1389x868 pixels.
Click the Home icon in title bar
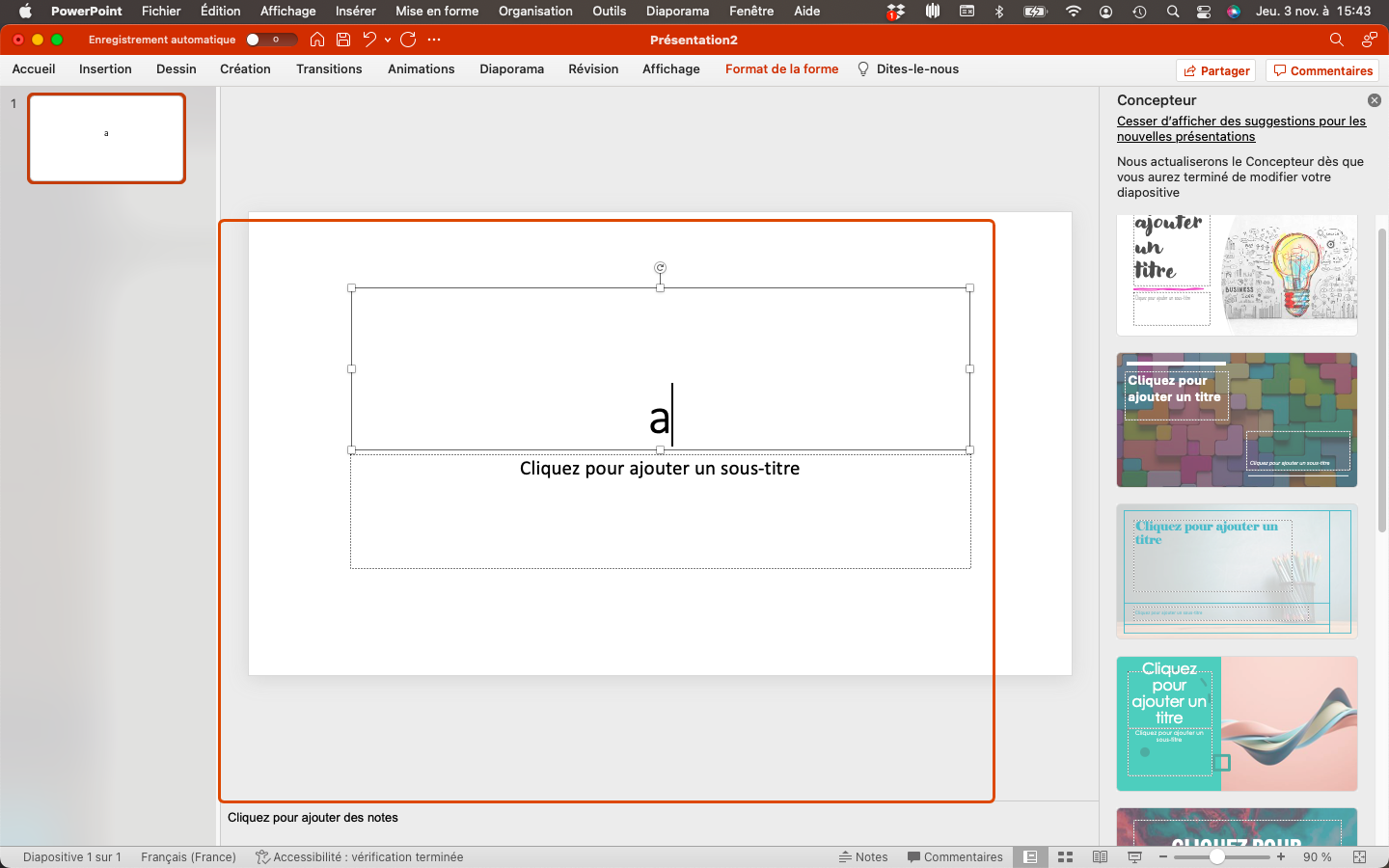click(316, 40)
